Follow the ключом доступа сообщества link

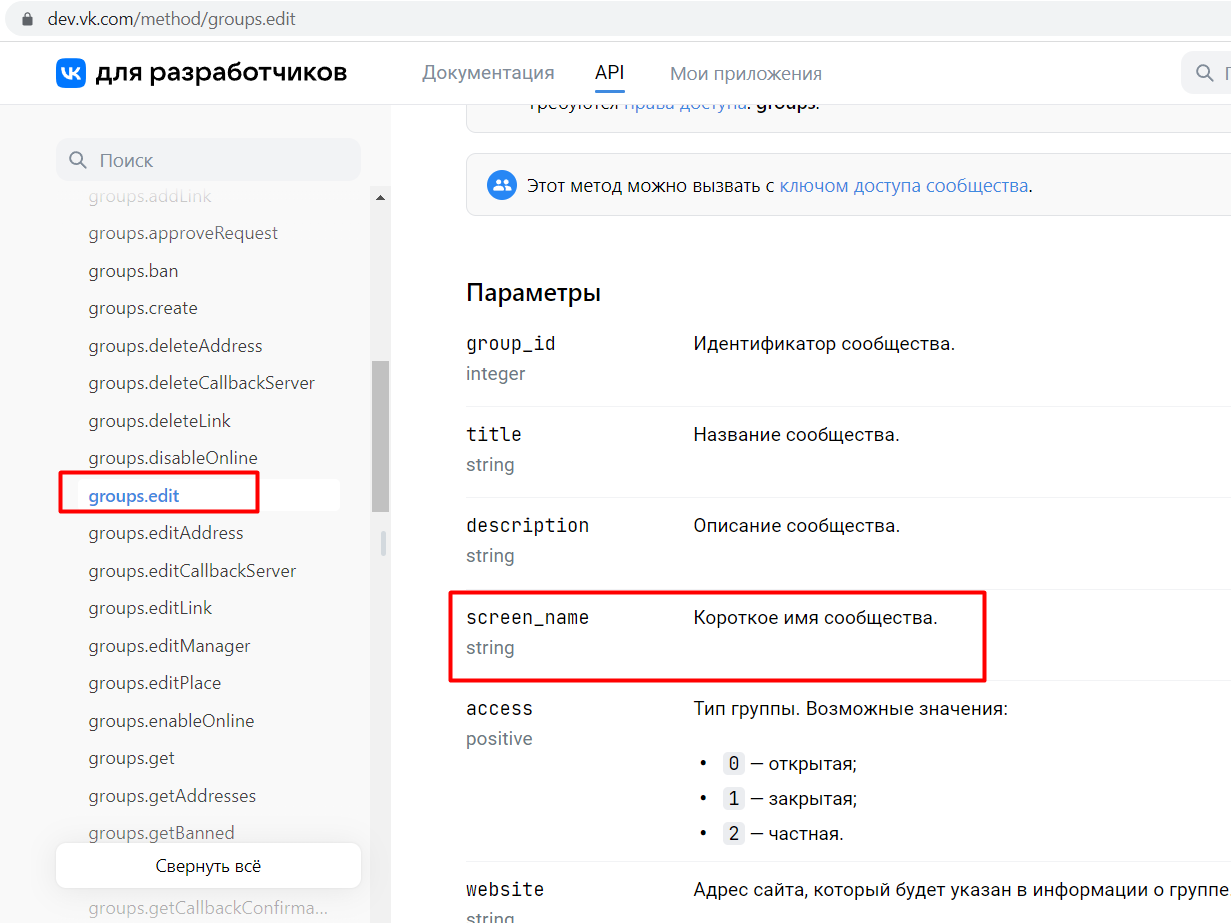point(903,185)
